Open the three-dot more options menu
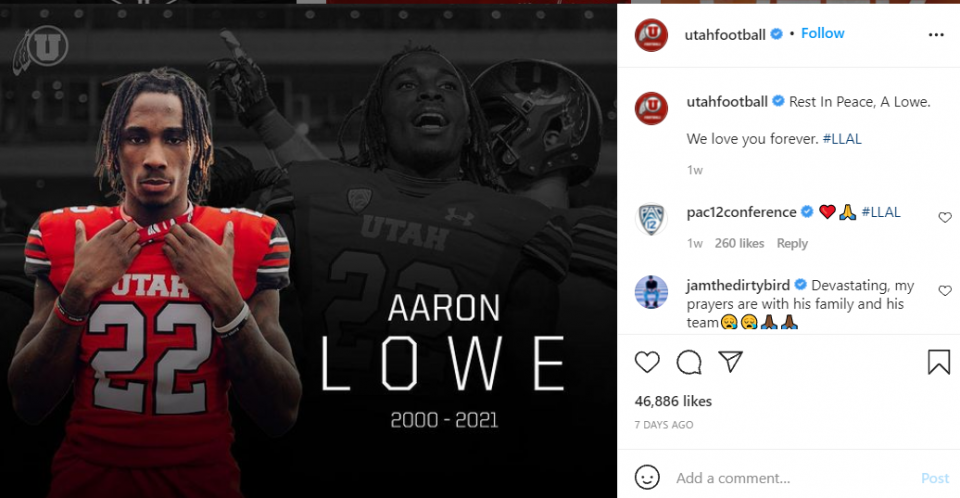The height and width of the screenshot is (498, 960). coord(936,35)
